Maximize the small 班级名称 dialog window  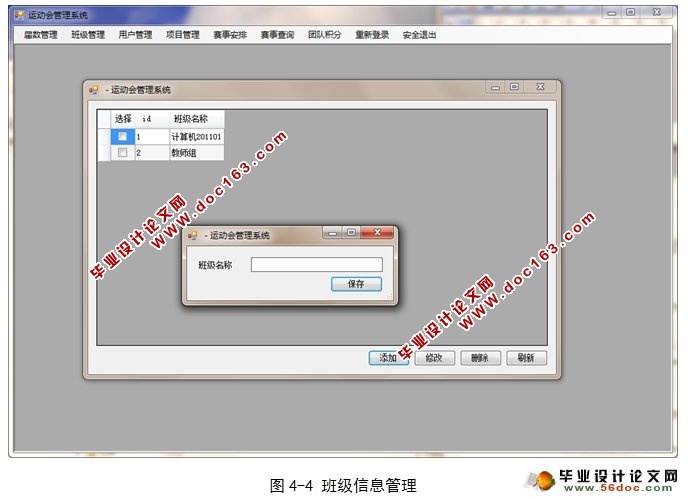(x=351, y=233)
